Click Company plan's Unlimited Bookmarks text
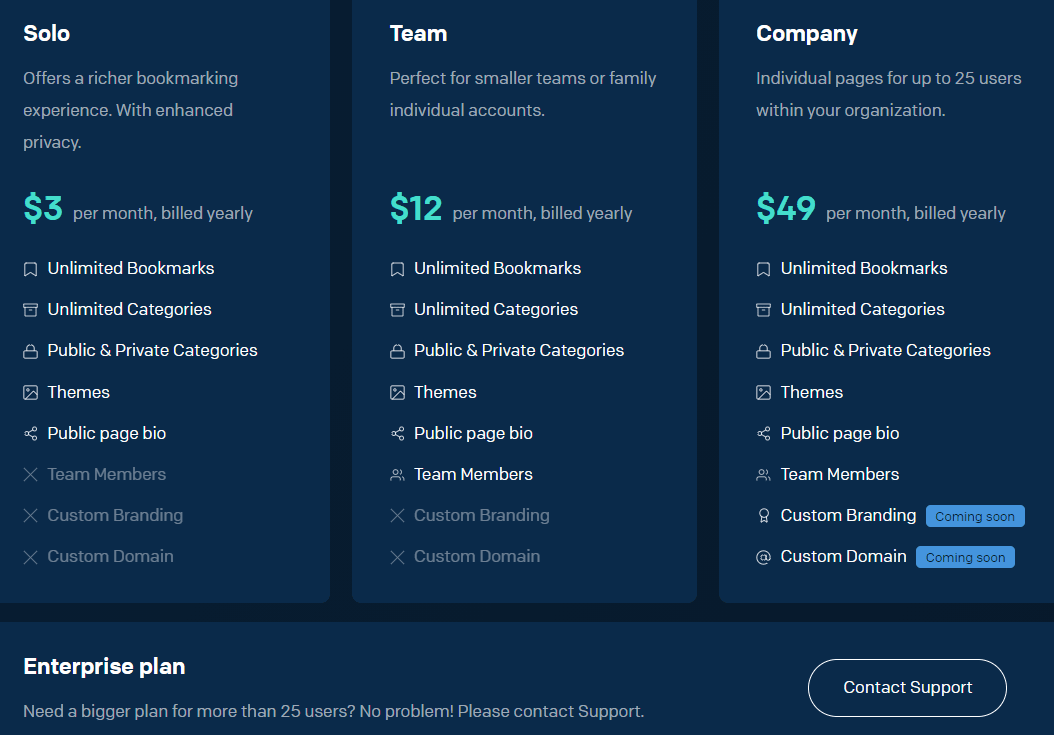This screenshot has height=735, width=1054. [864, 269]
